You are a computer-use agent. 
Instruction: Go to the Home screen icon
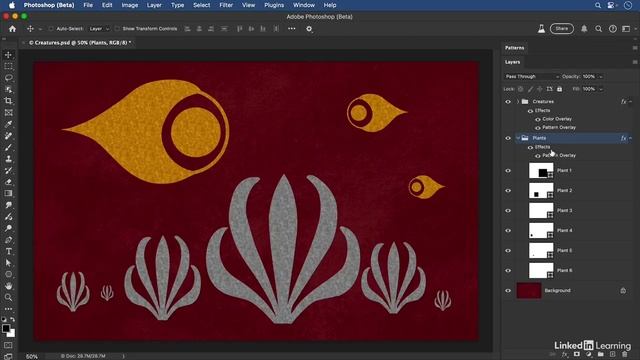click(12, 29)
